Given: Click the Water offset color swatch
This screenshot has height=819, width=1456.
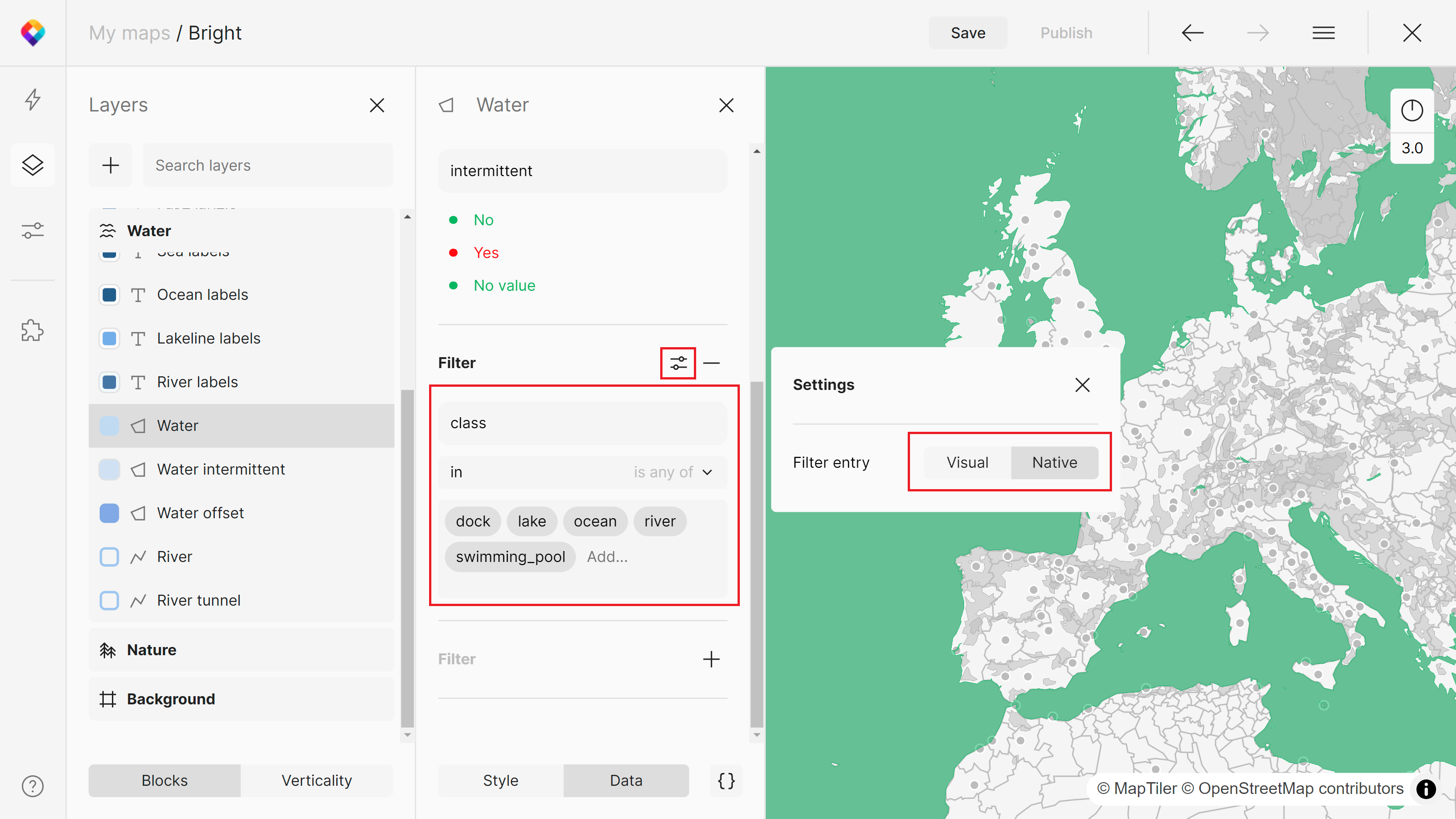Looking at the screenshot, I should [109, 513].
